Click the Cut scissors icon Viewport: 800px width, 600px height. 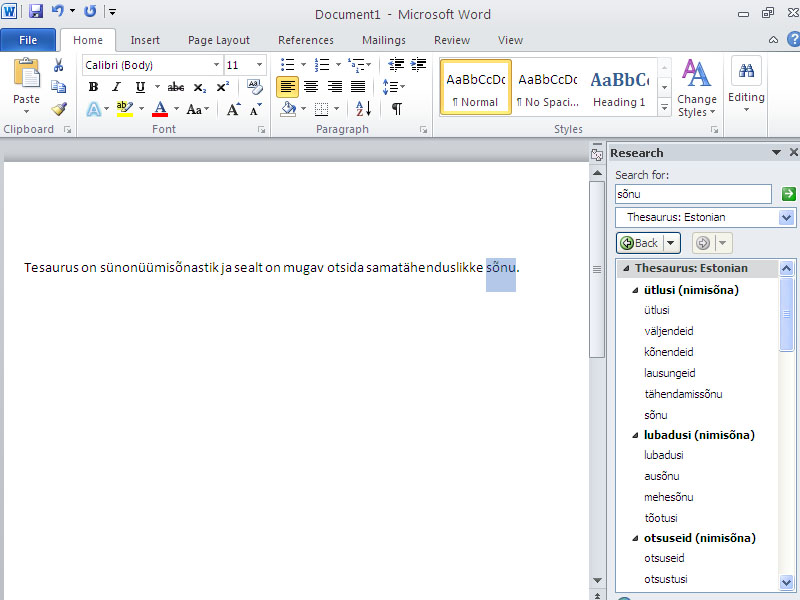point(59,65)
